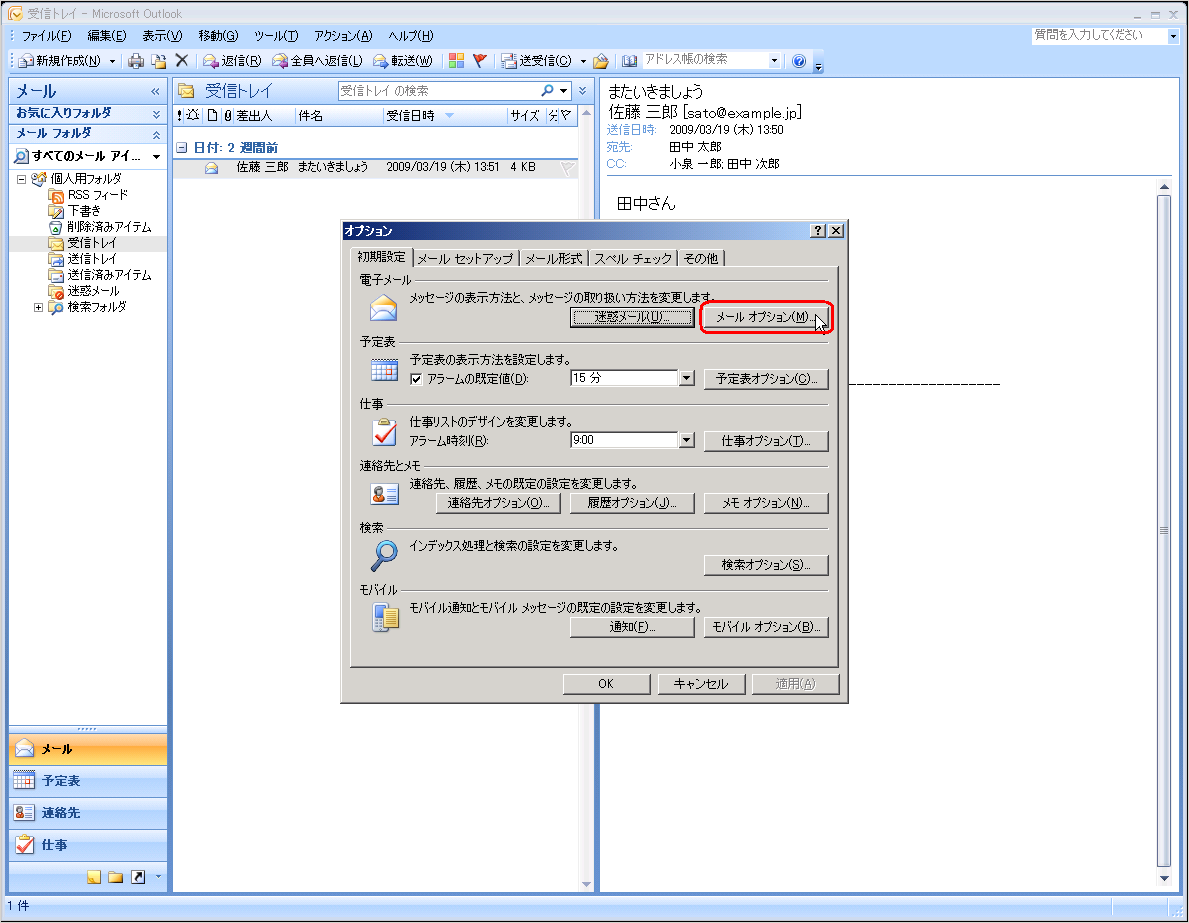Collapse メール フォルダ section chevron
The height and width of the screenshot is (923, 1189).
(x=156, y=134)
